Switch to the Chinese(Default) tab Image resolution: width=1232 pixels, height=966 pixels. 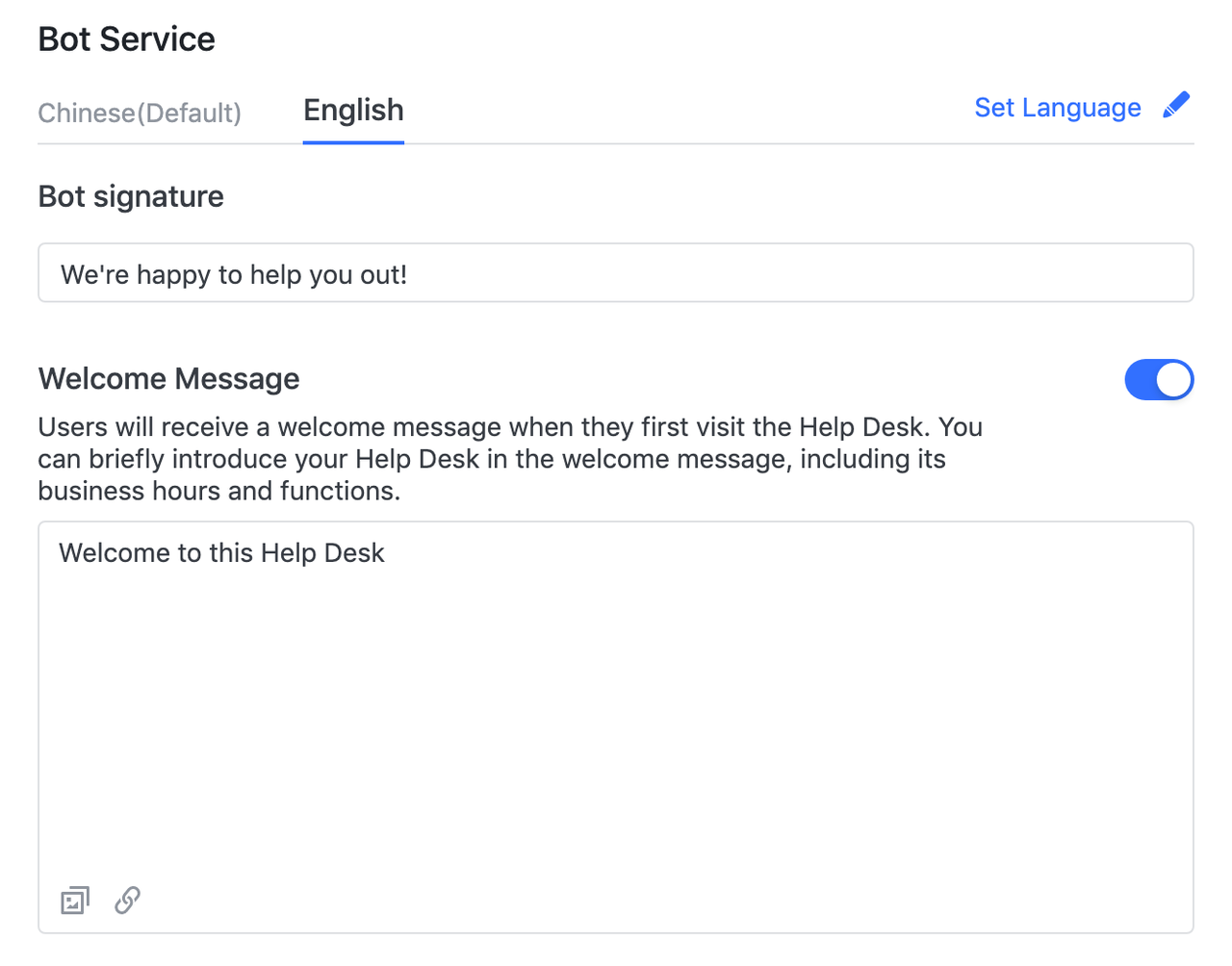140,113
